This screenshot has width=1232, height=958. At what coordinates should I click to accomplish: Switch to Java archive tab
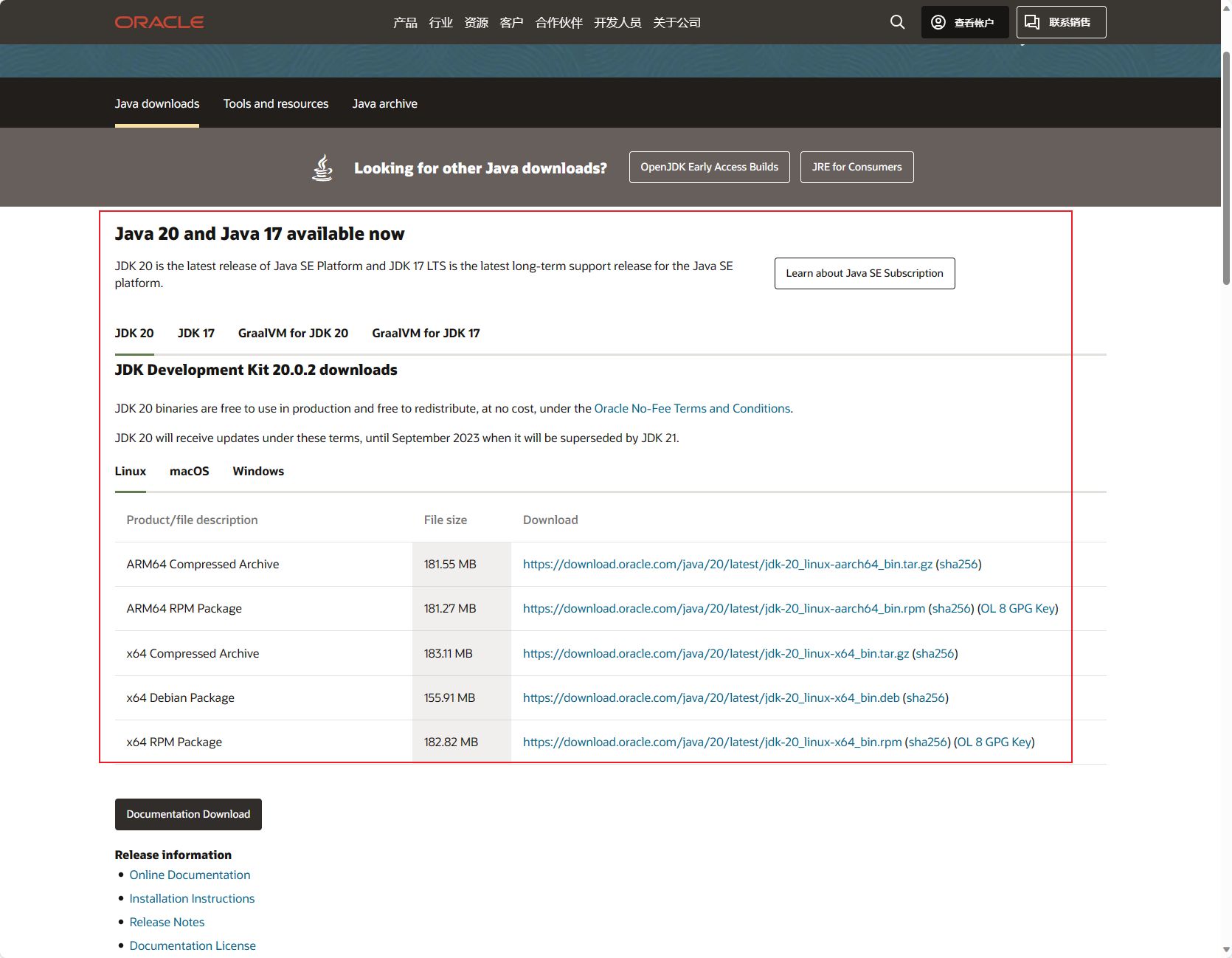point(384,104)
